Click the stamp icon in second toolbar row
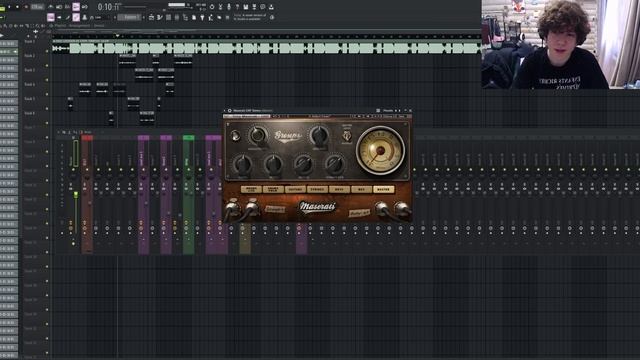The height and width of the screenshot is (360, 640). [84, 17]
